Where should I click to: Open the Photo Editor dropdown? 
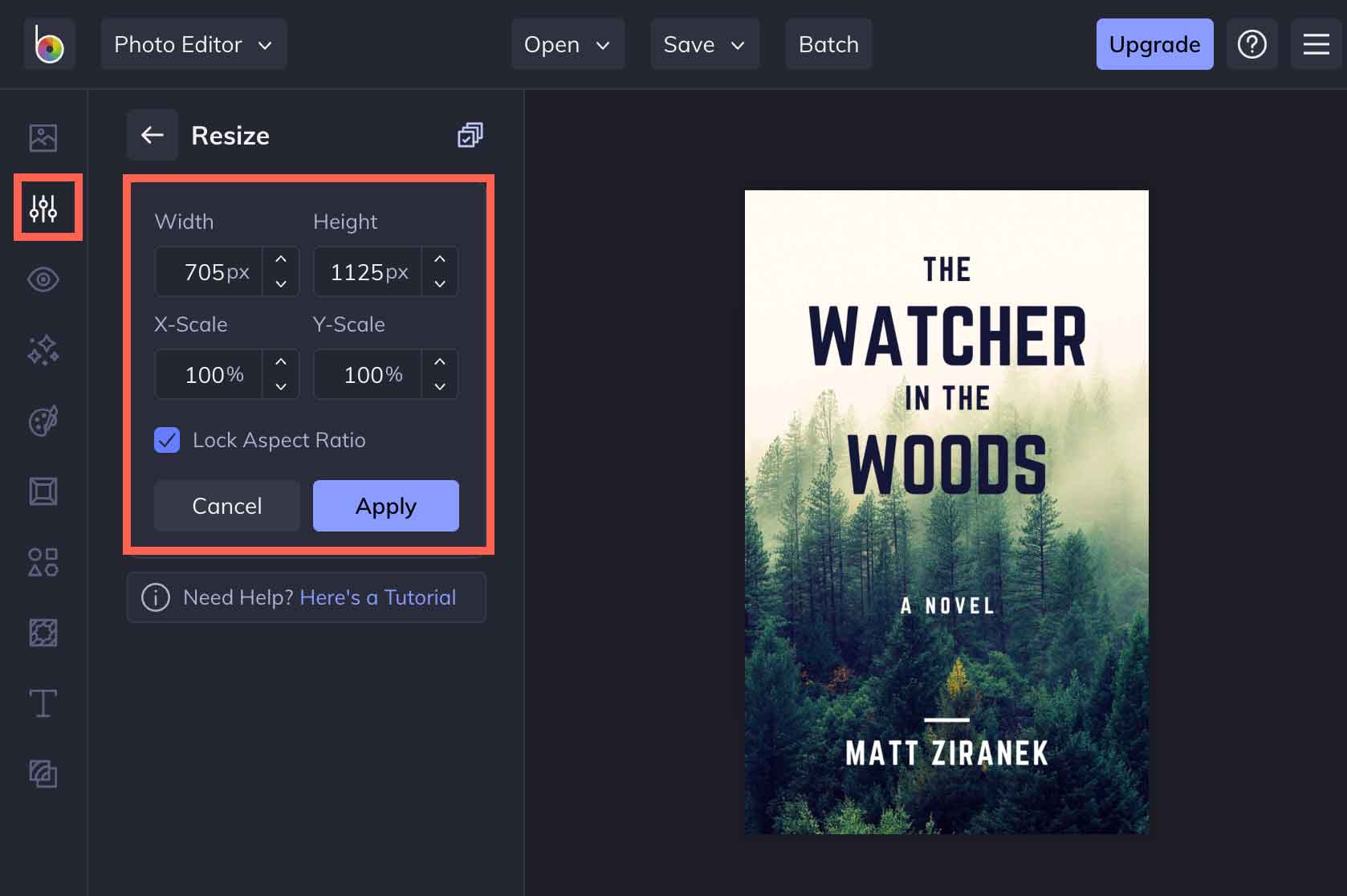(x=193, y=44)
